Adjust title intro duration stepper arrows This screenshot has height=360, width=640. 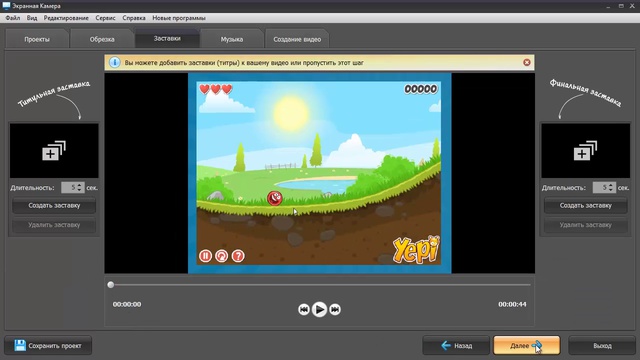click(80, 188)
